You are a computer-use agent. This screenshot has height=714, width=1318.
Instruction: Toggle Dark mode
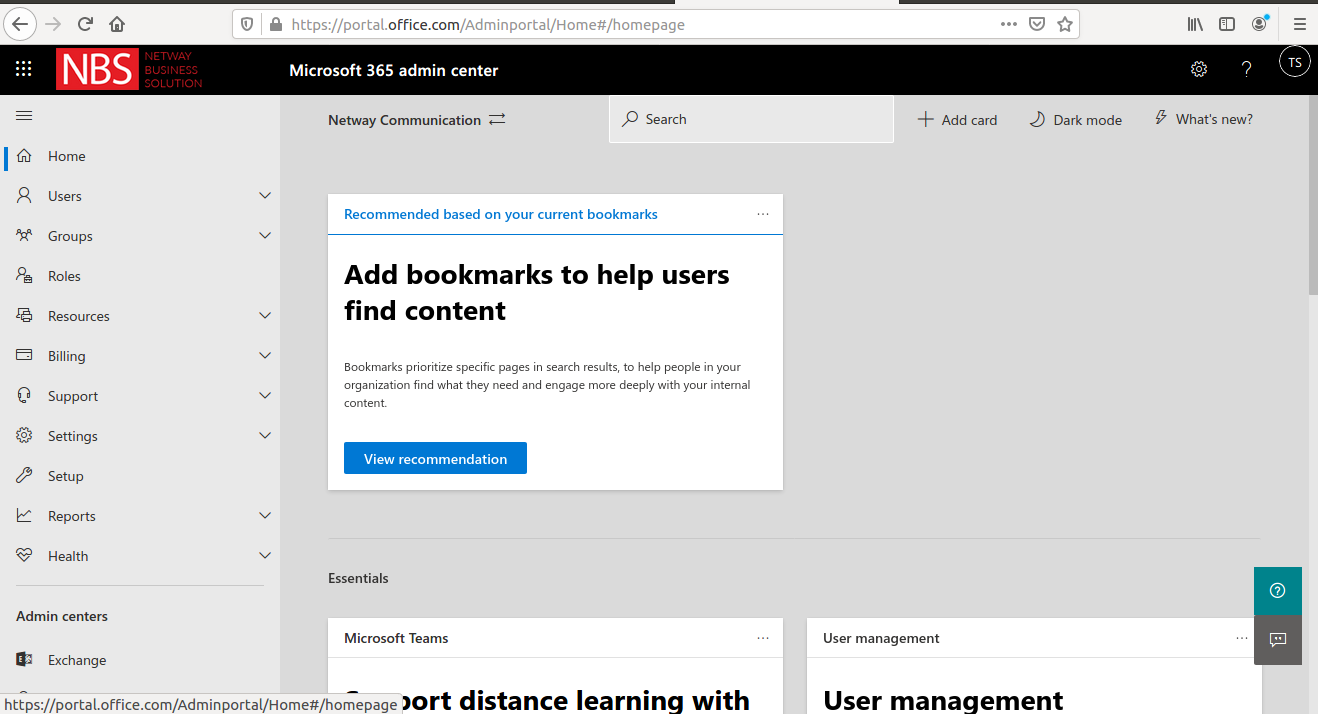[1076, 120]
